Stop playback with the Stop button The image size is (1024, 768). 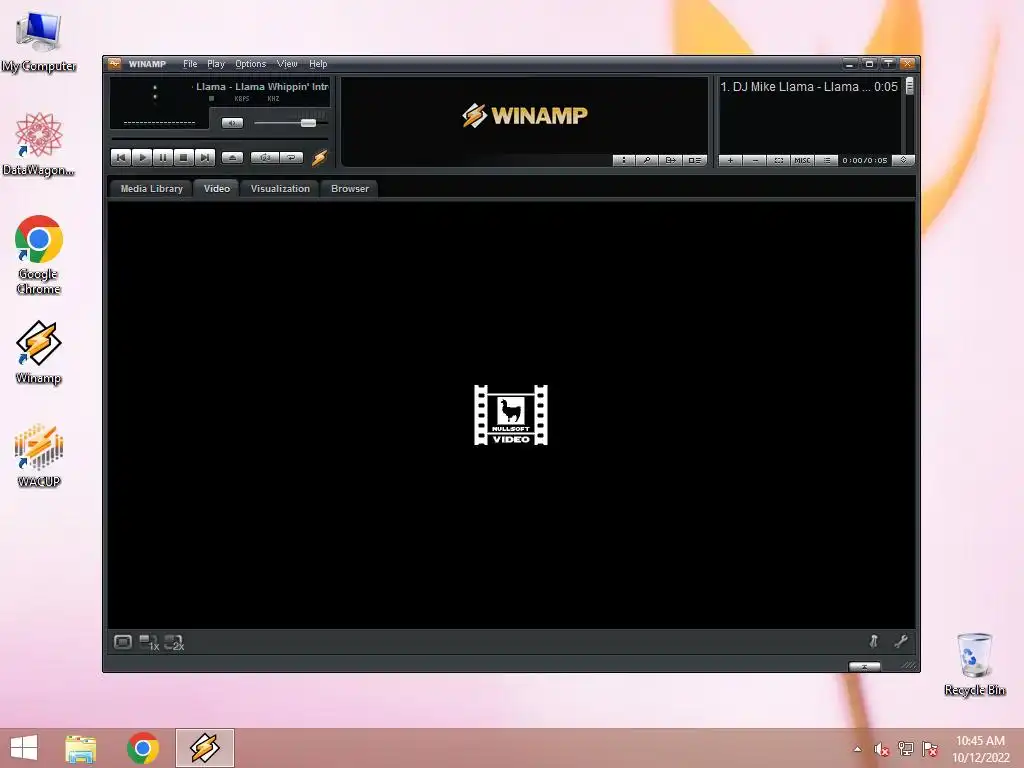pyautogui.click(x=184, y=157)
